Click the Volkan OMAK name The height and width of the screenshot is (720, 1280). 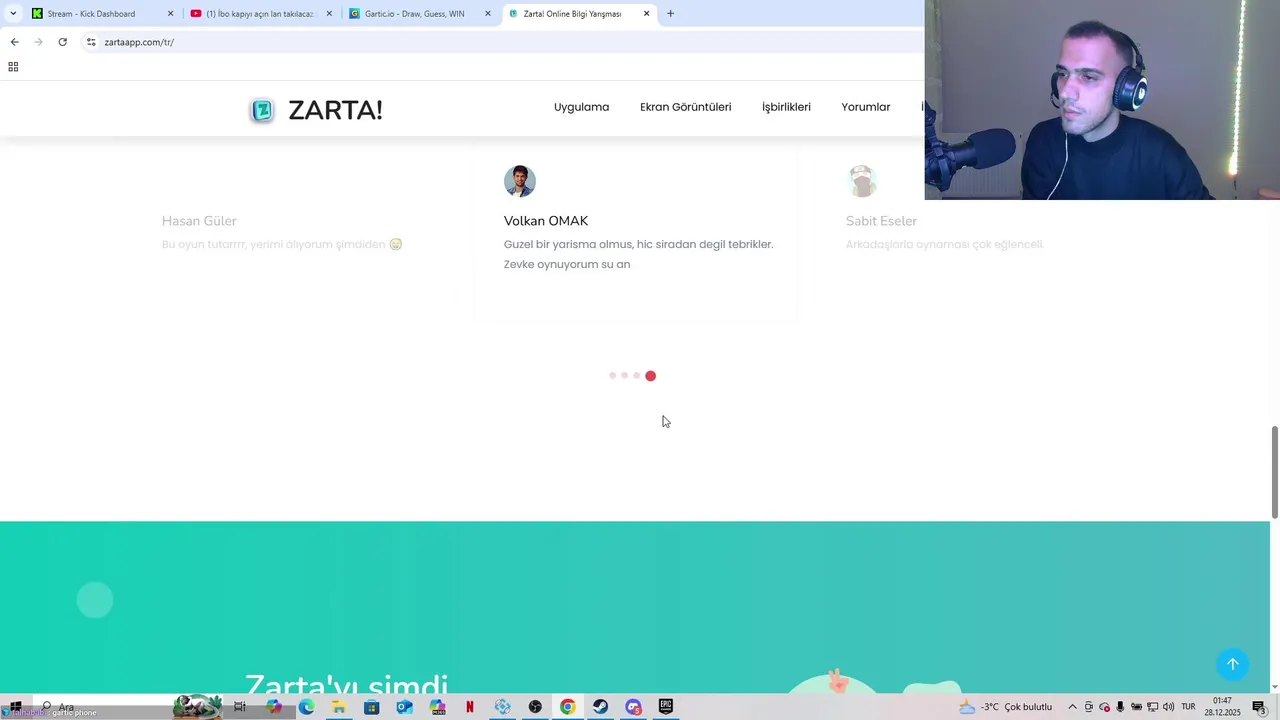(546, 221)
